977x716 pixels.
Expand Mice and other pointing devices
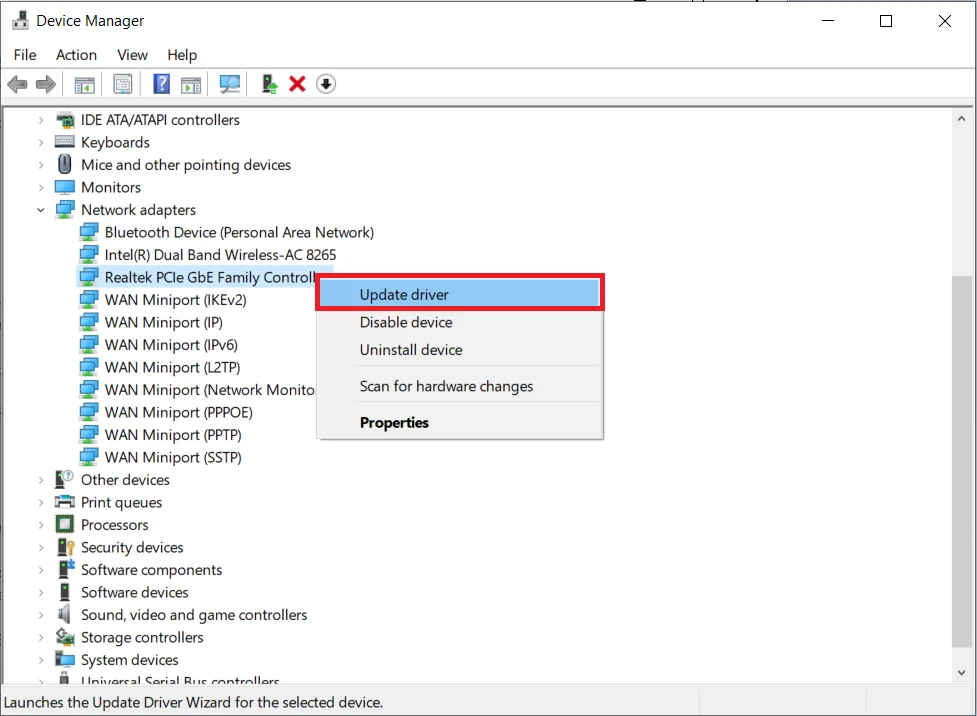tap(41, 165)
